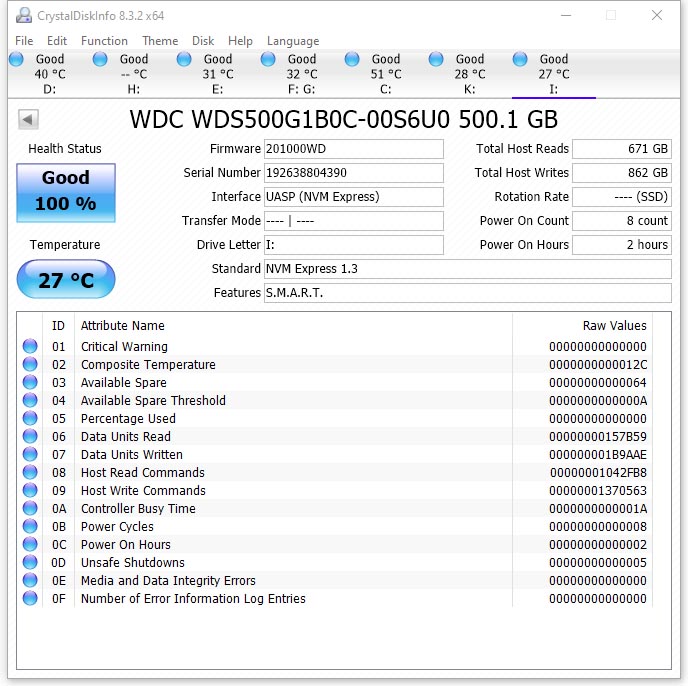
Task: Click Total Host Writes value 862 GB
Action: (622, 173)
